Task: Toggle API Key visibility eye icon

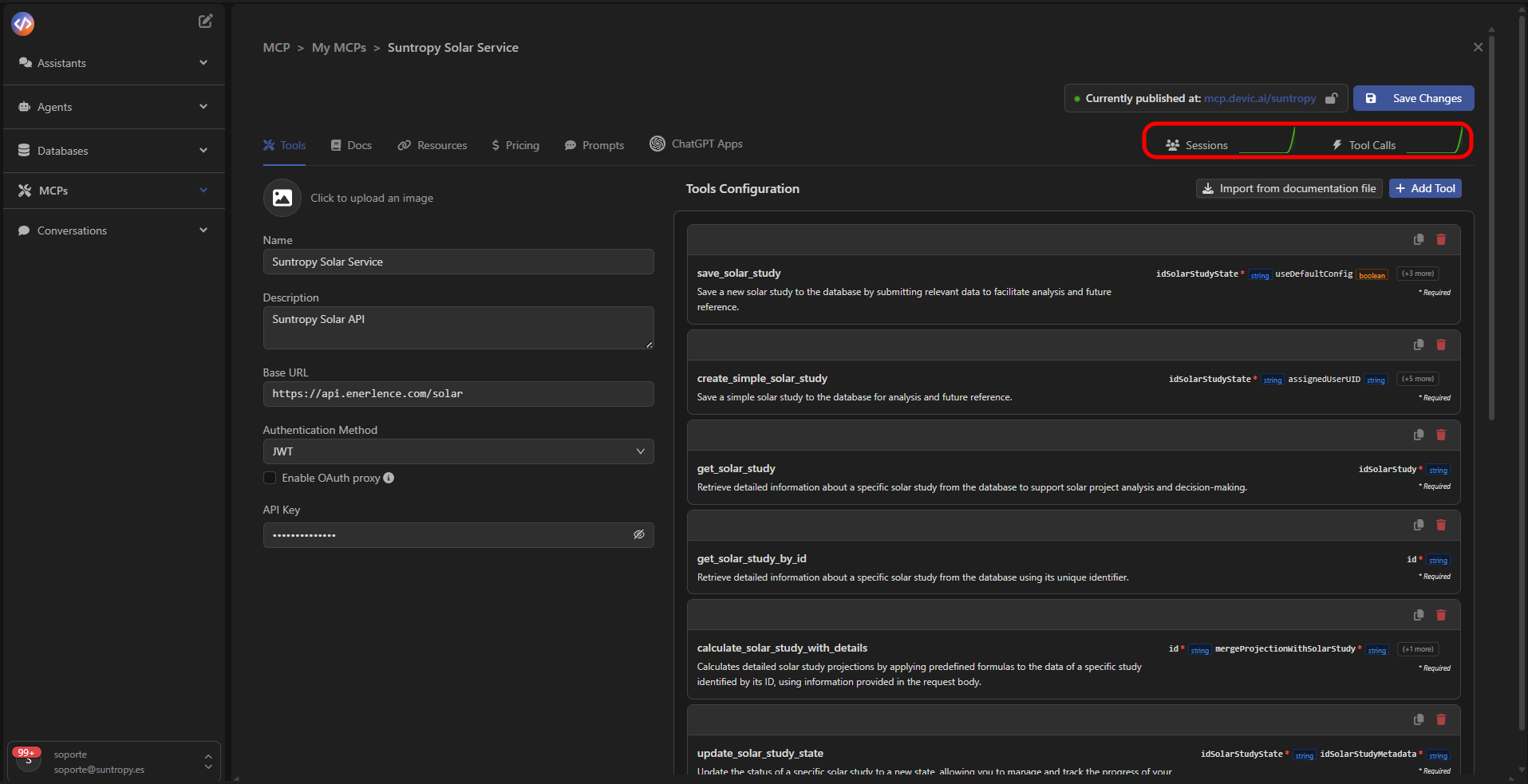Action: click(x=638, y=534)
